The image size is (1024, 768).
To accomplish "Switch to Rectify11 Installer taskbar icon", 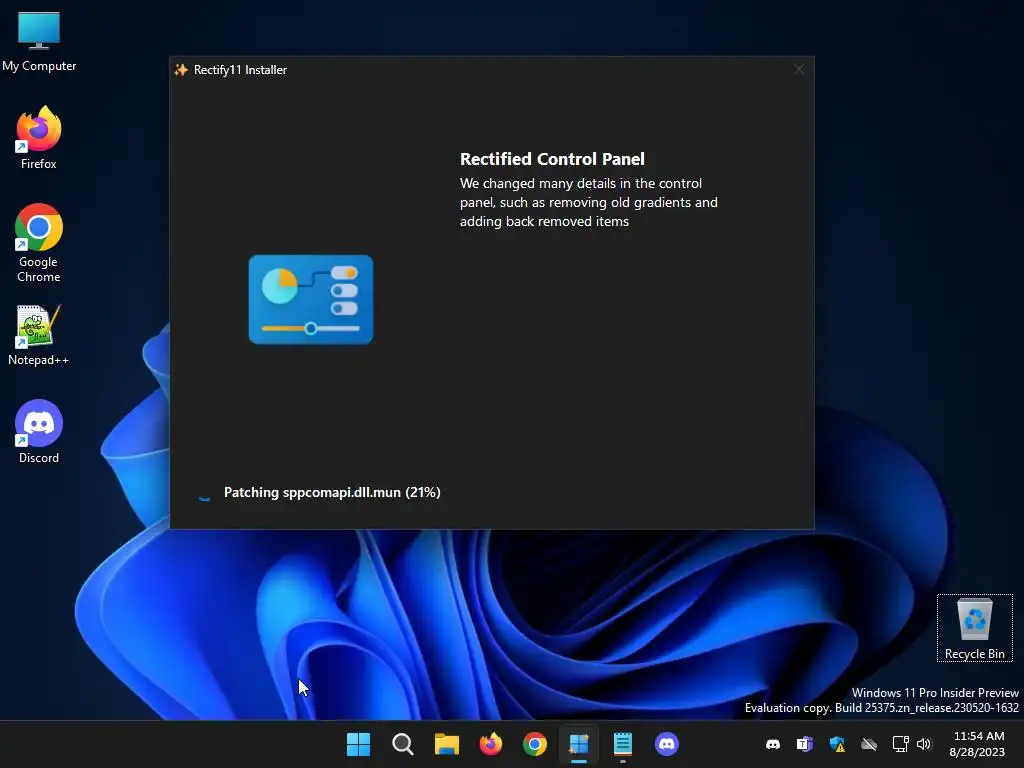I will tap(579, 744).
